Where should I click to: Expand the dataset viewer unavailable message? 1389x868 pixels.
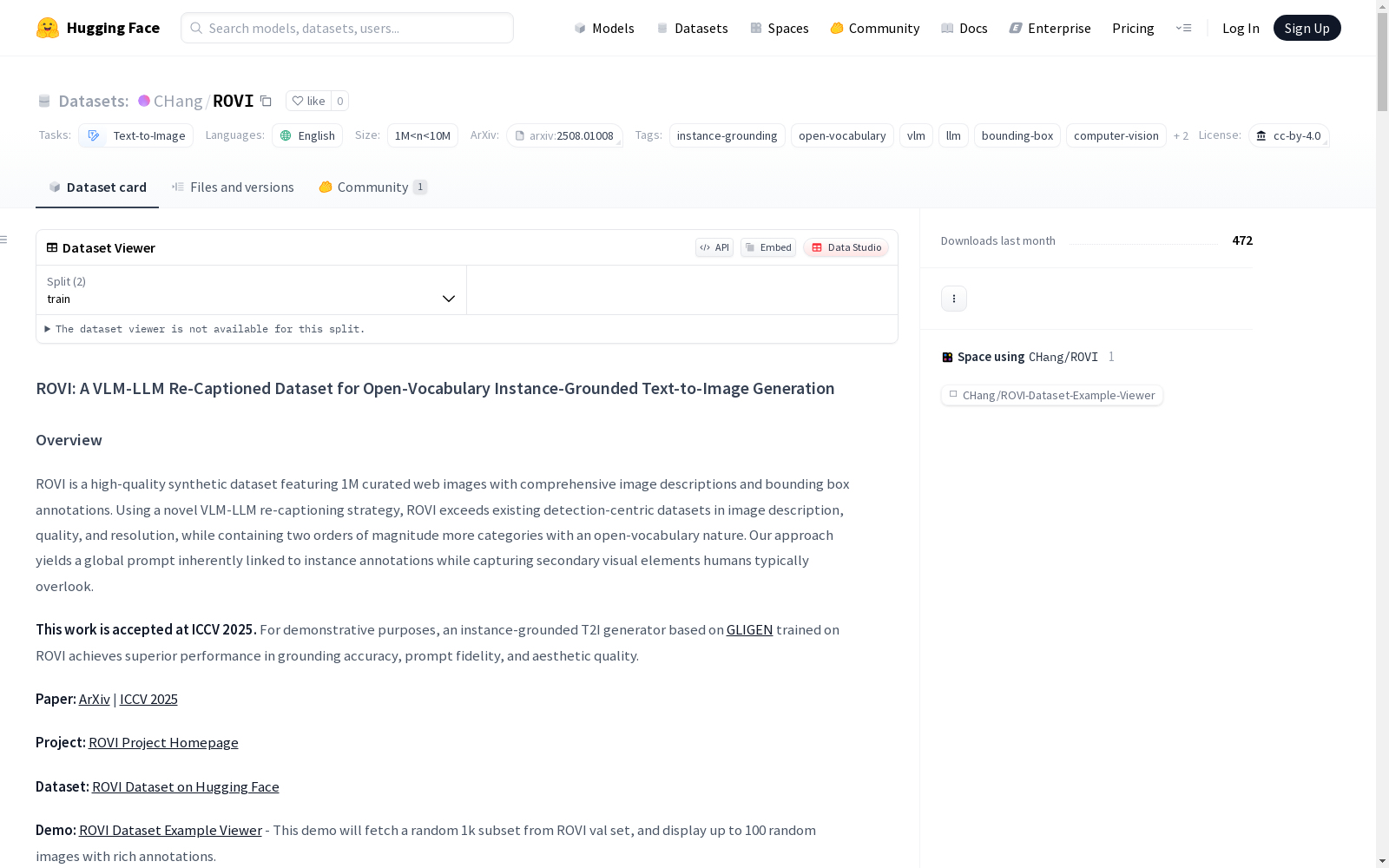(205, 329)
